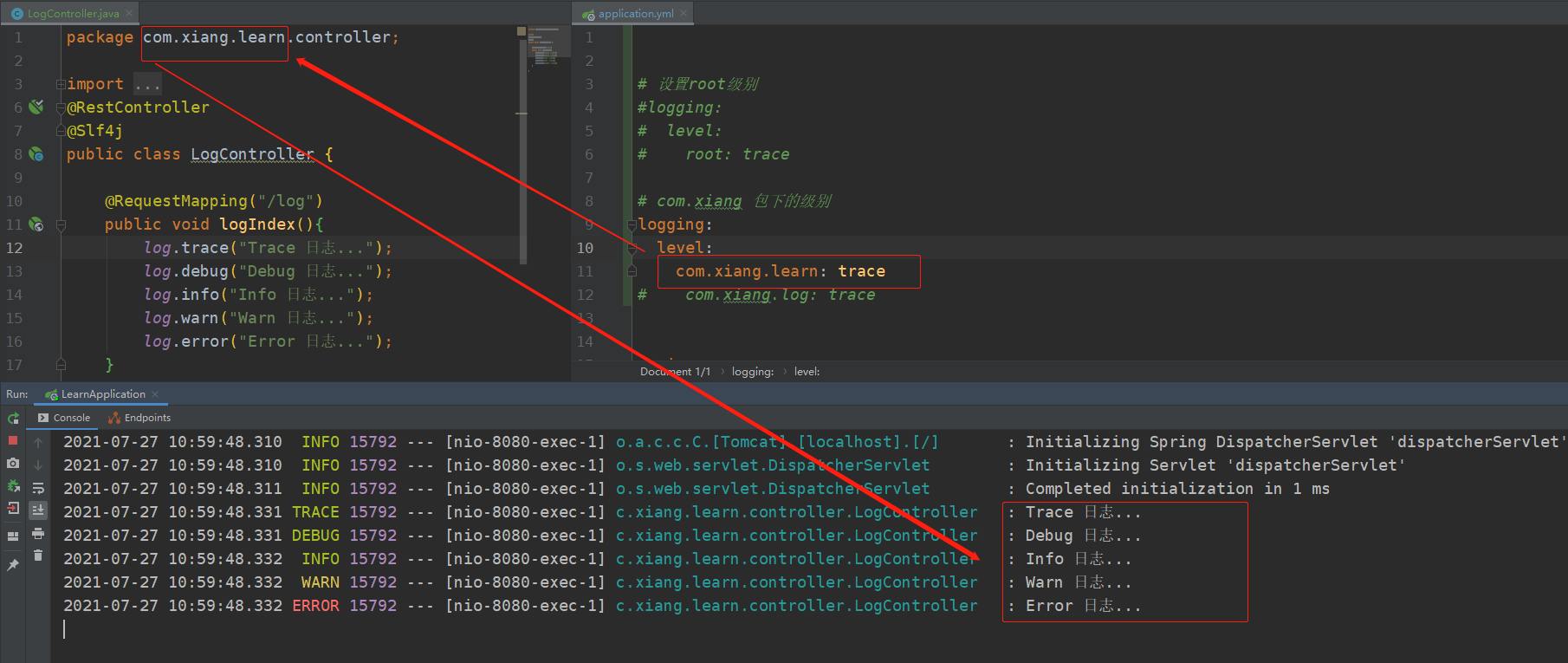Click the closing fold marker beside the closing brace
Viewport: 1568px width, 663px height.
(x=61, y=364)
